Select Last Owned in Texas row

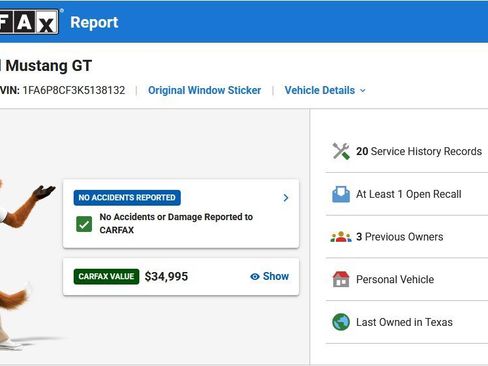point(407,322)
